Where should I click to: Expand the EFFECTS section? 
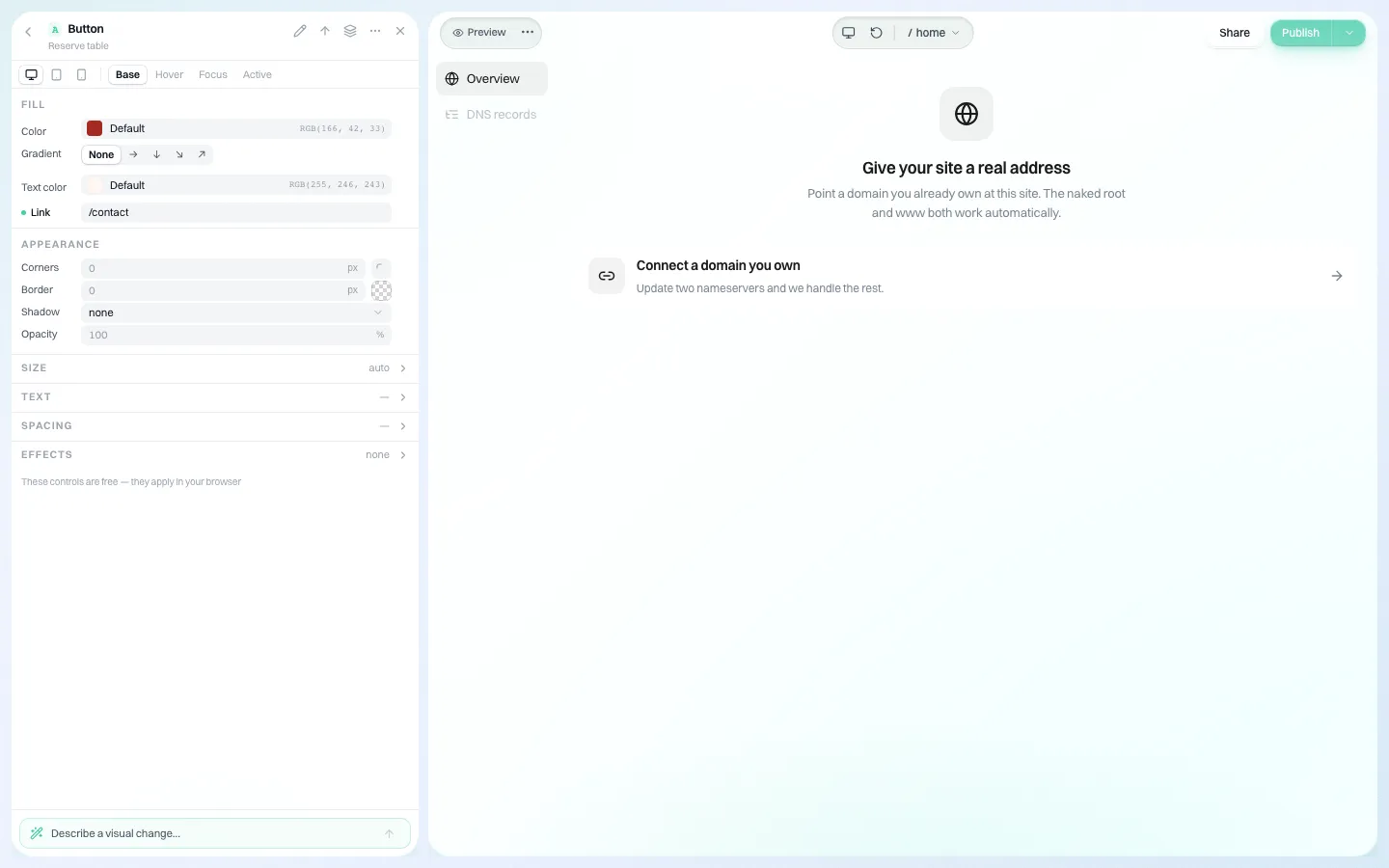click(214, 455)
